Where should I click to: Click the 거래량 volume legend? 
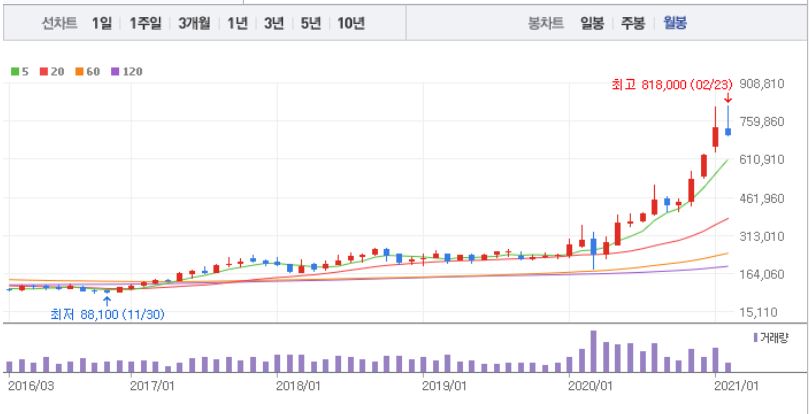[x=771, y=338]
